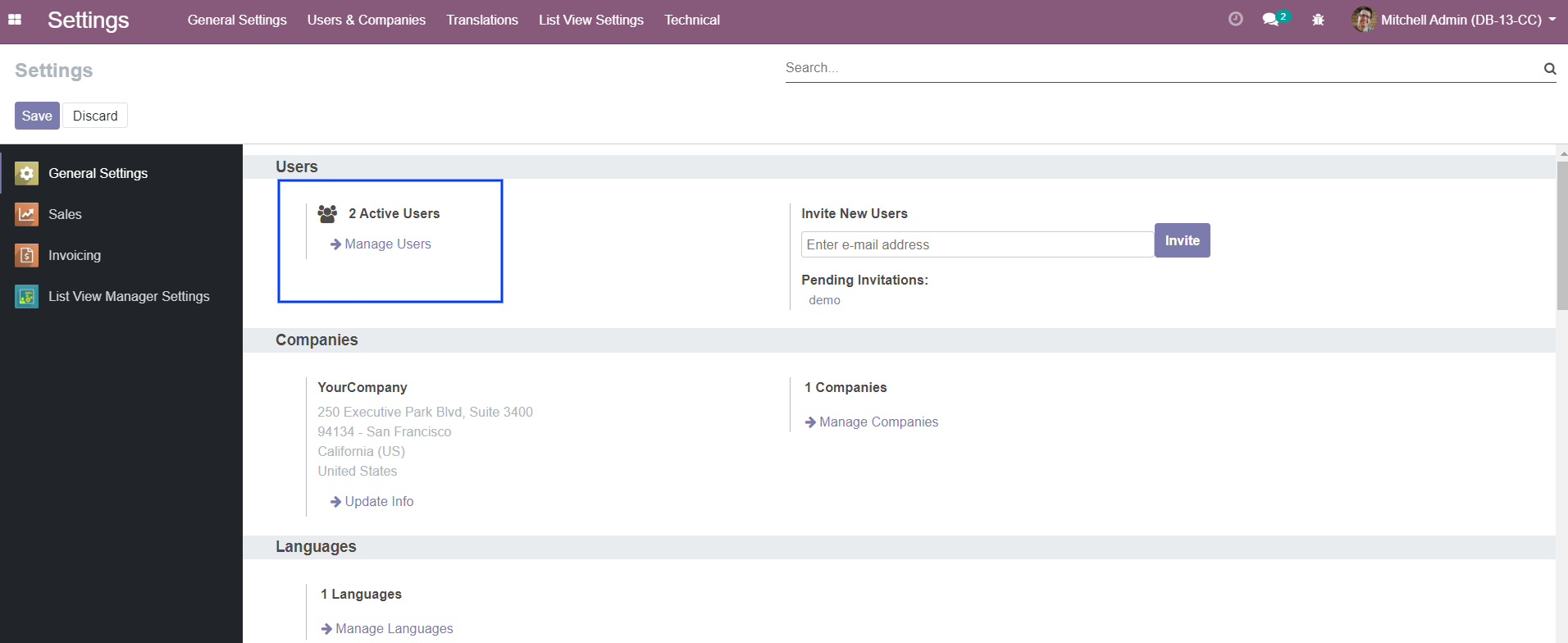Click the search magnifier icon

[x=1549, y=69]
